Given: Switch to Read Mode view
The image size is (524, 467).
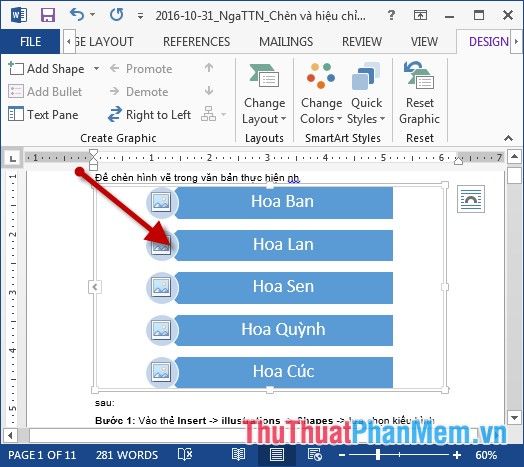Looking at the screenshot, I should click(238, 455).
